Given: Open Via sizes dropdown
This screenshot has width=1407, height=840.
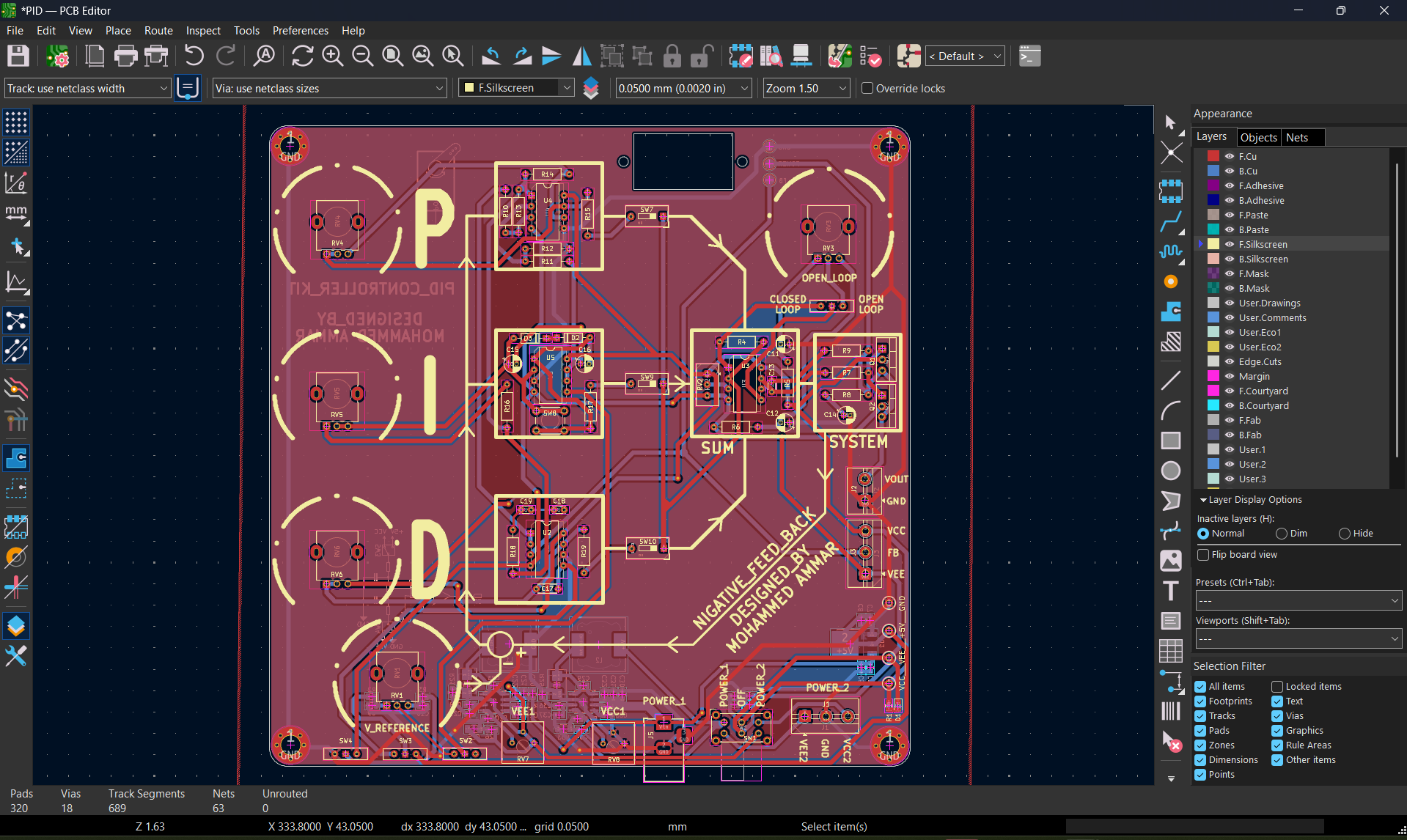Looking at the screenshot, I should 330,88.
